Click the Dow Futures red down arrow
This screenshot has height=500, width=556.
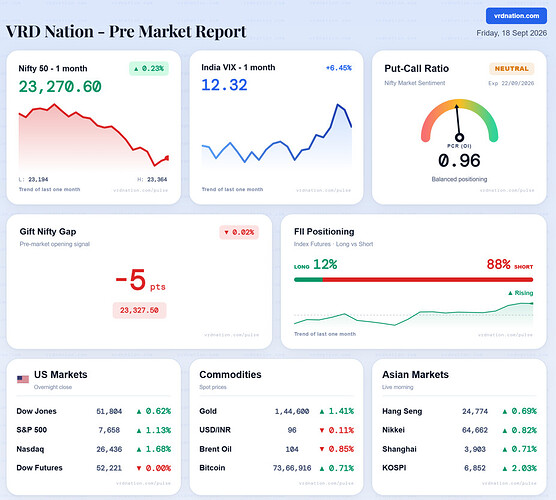(x=139, y=468)
